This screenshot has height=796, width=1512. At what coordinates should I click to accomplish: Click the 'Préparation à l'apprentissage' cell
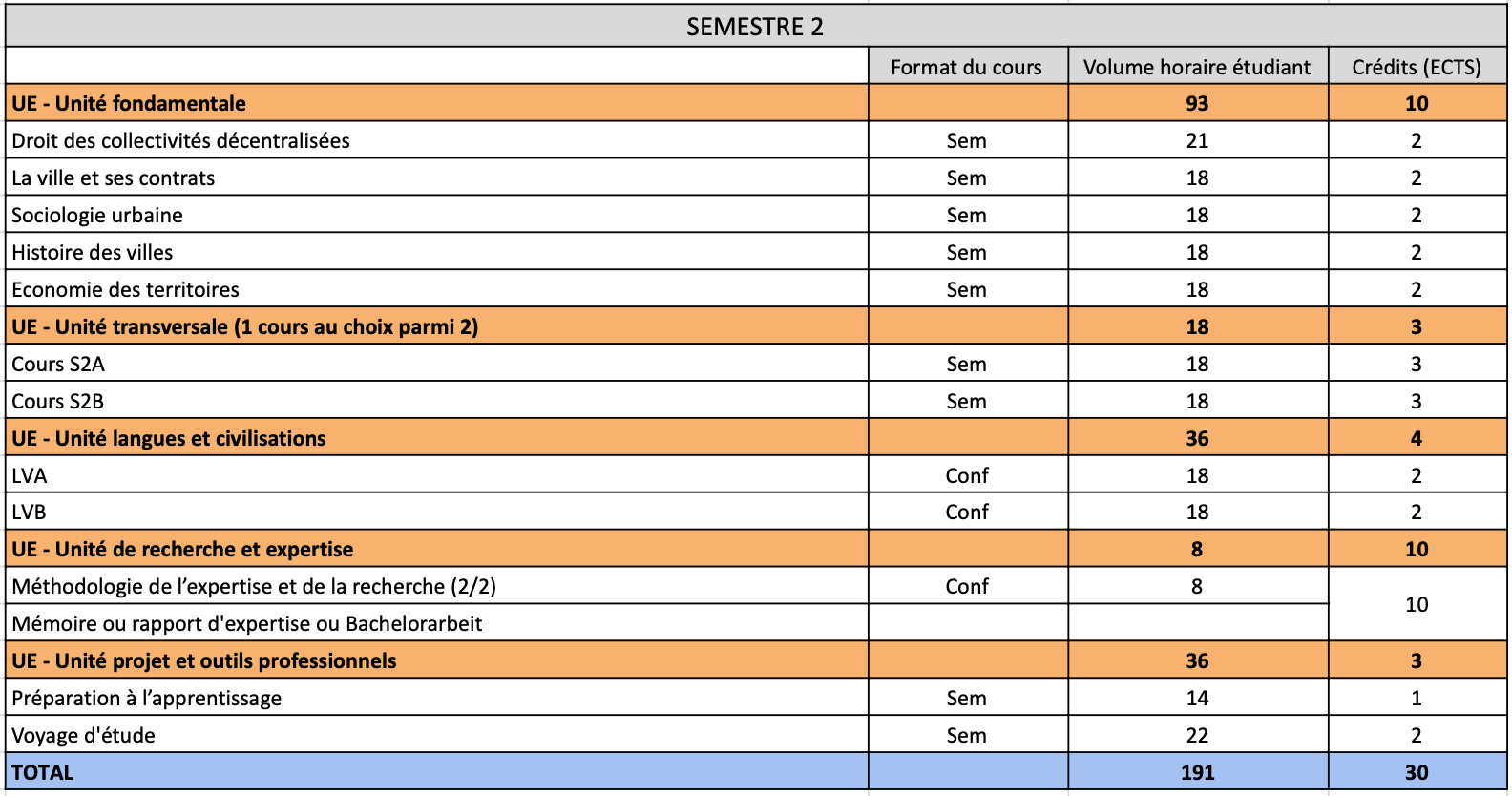pos(147,698)
